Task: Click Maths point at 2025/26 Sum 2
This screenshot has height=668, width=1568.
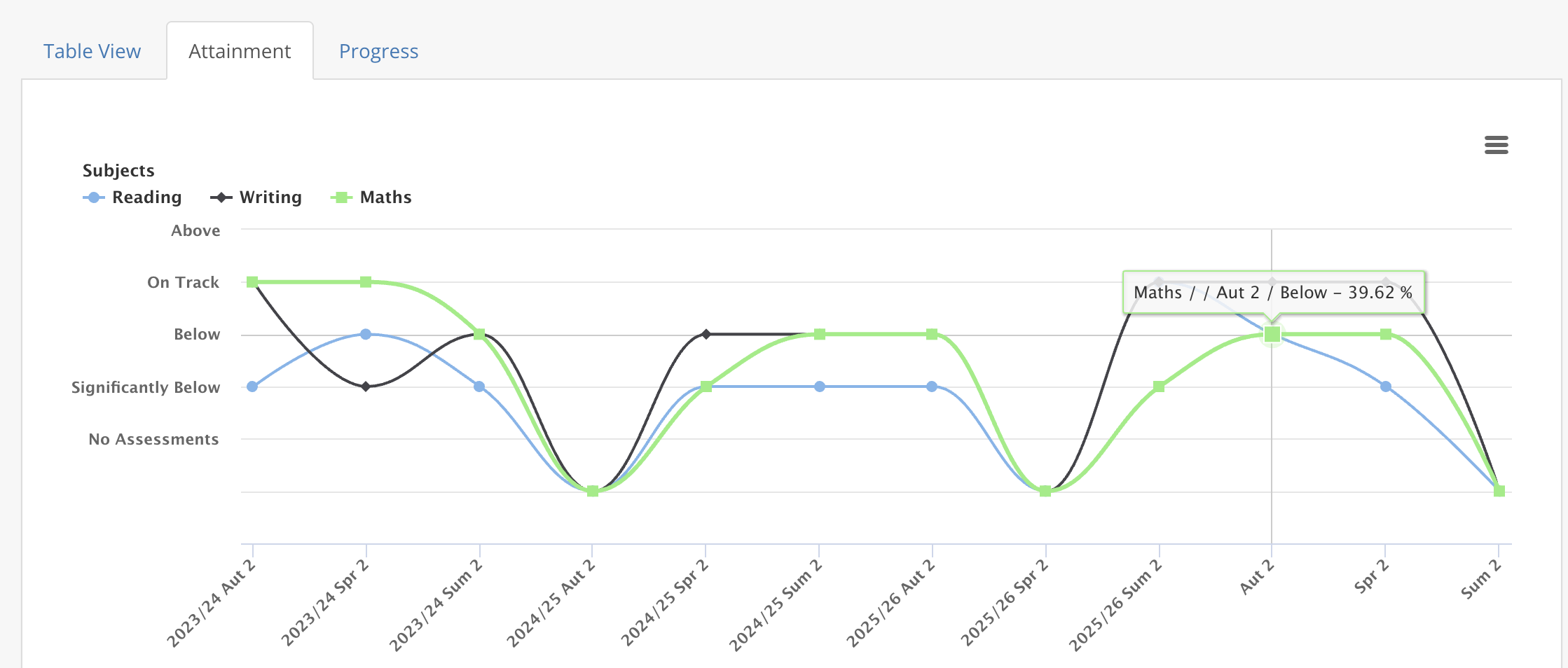Action: pos(1159,387)
